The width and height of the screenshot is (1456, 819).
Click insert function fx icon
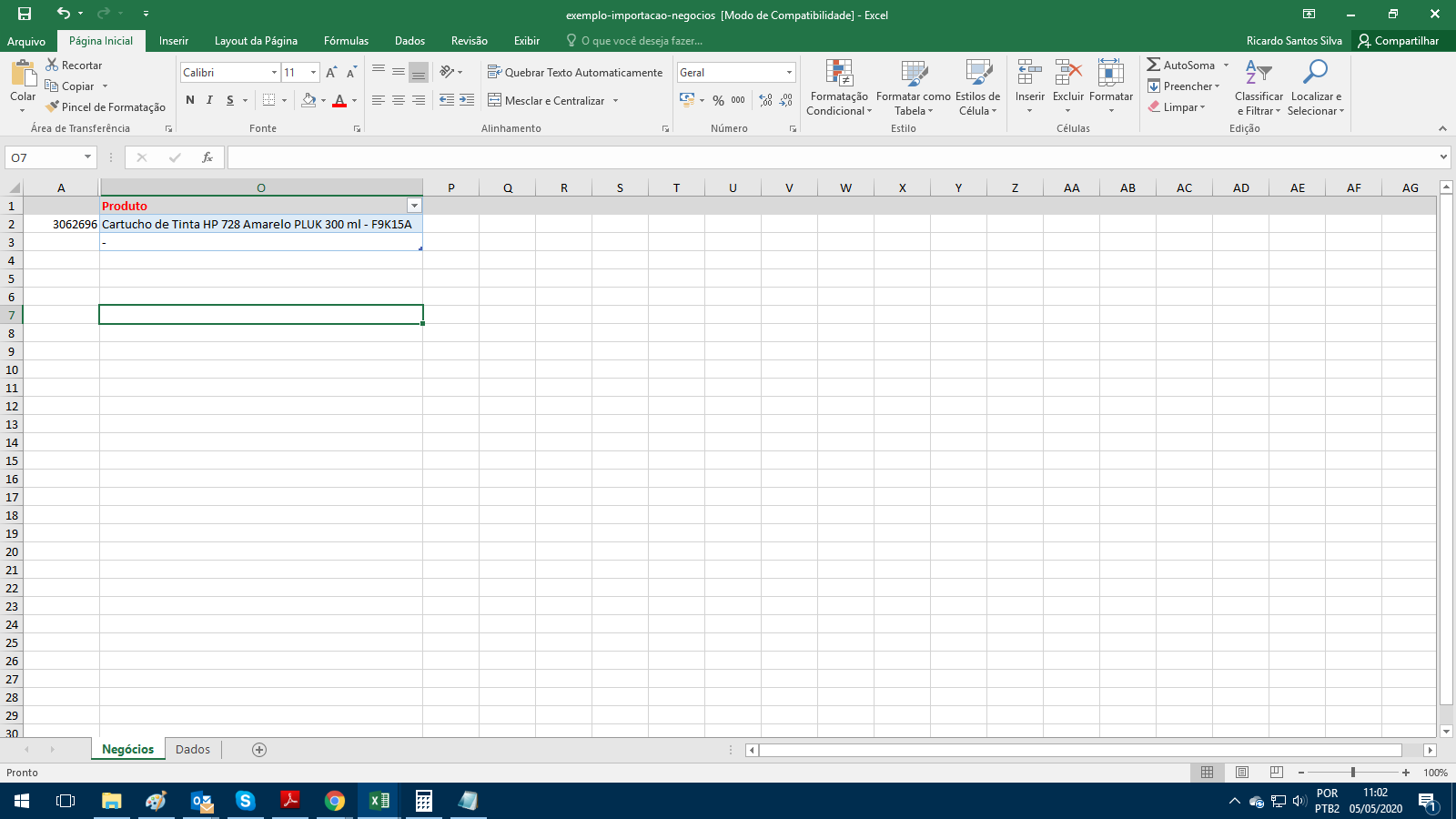click(x=207, y=157)
